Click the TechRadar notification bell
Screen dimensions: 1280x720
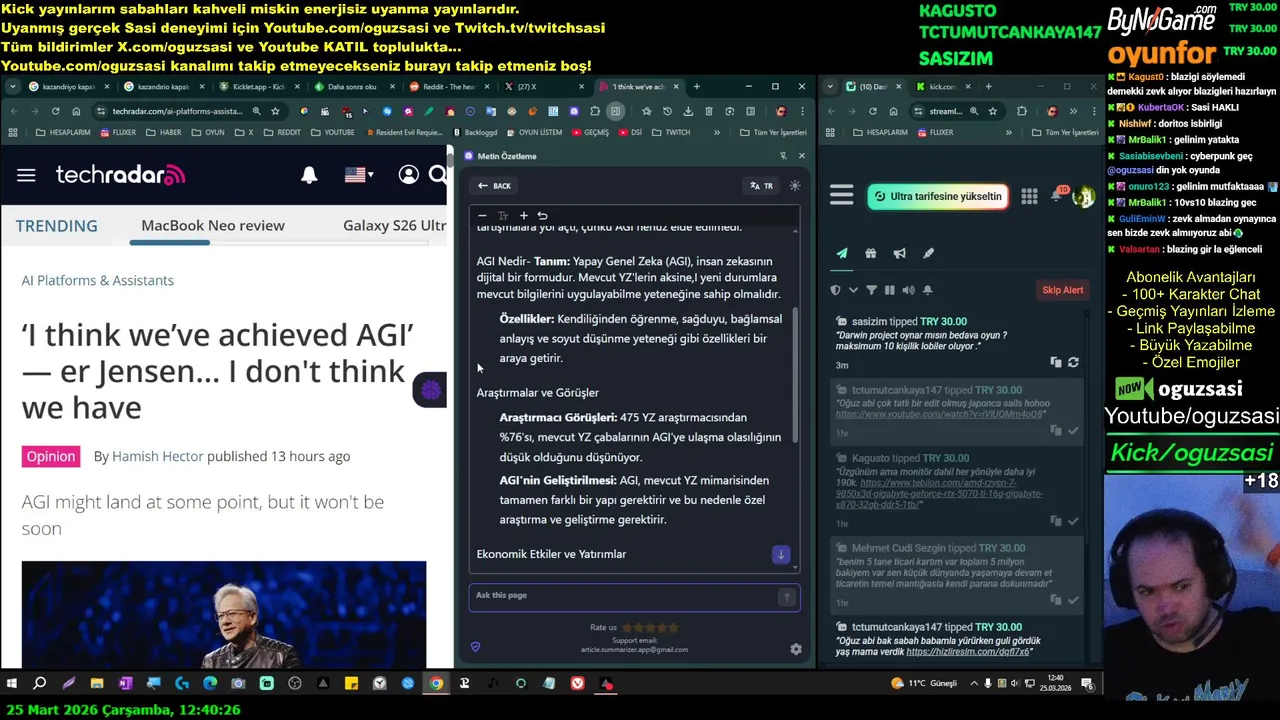click(x=309, y=175)
